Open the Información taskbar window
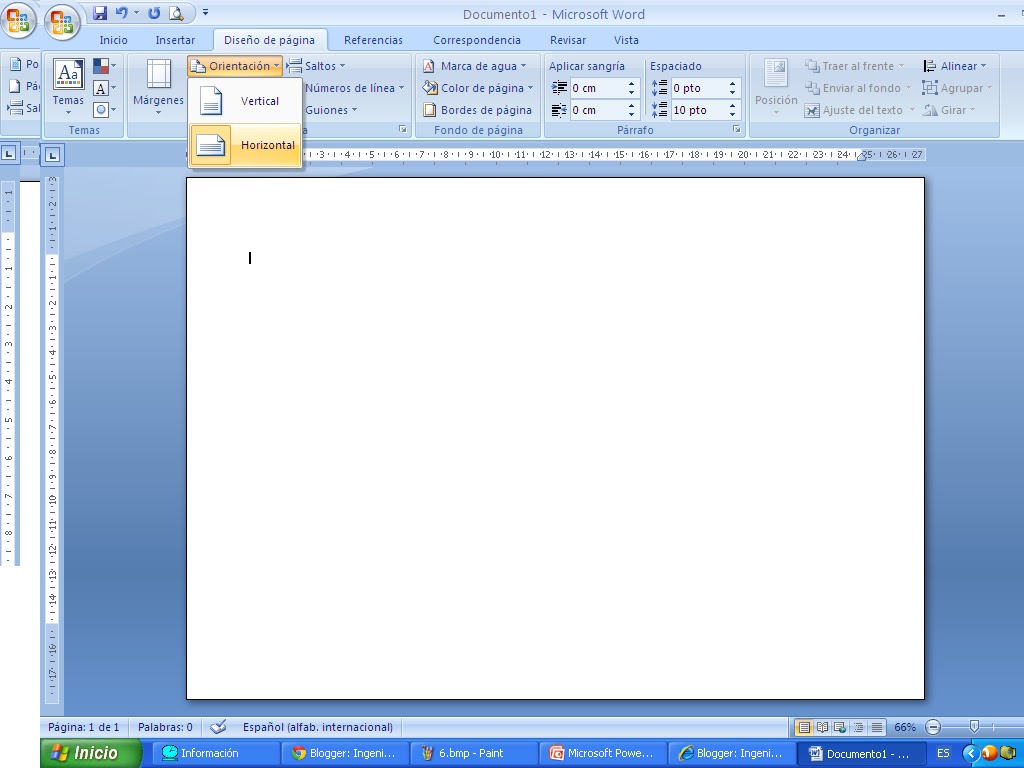Screen dimensions: 1024x768 (x=216, y=753)
